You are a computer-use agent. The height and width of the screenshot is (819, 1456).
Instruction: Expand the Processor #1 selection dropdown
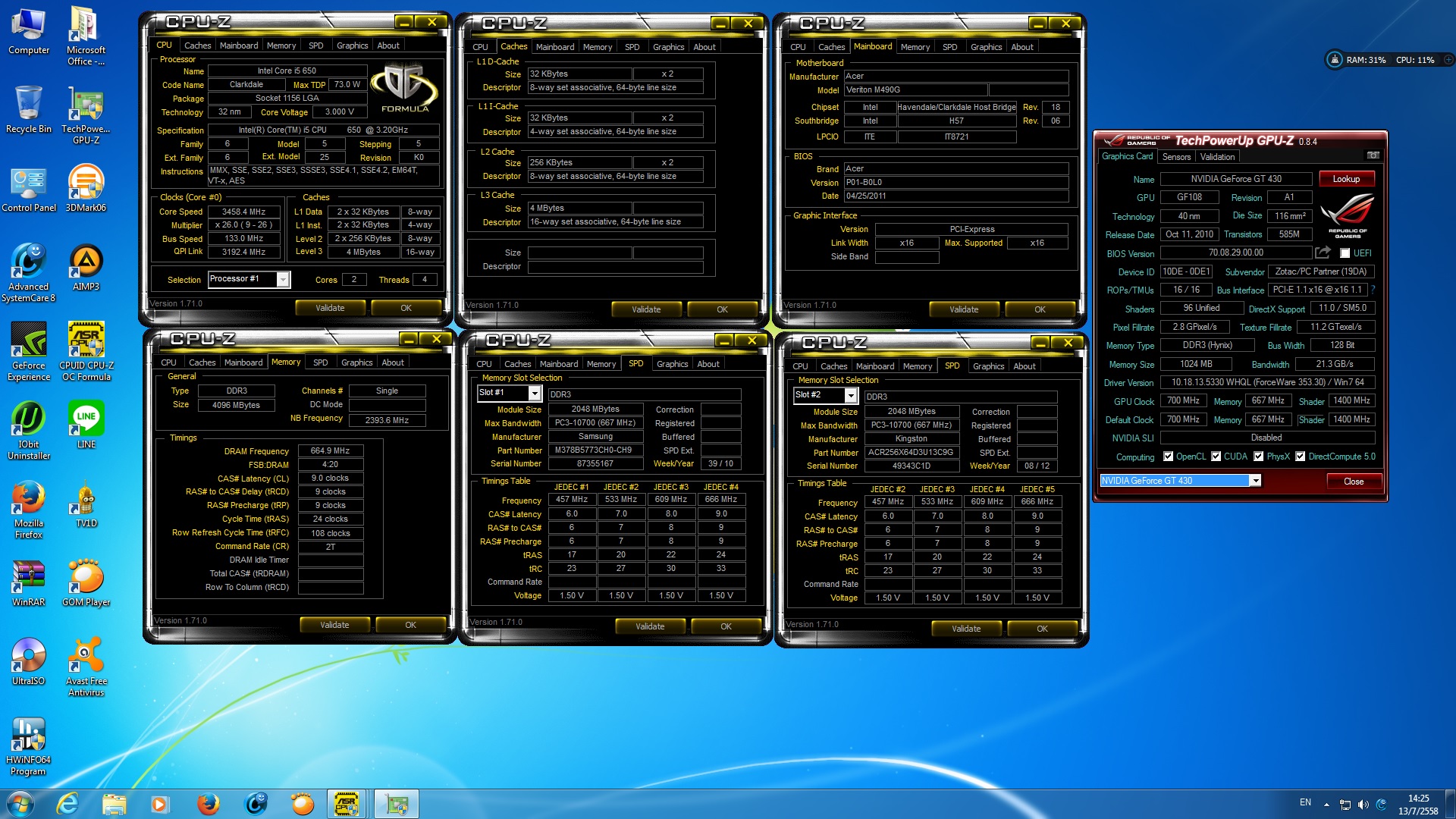[283, 280]
